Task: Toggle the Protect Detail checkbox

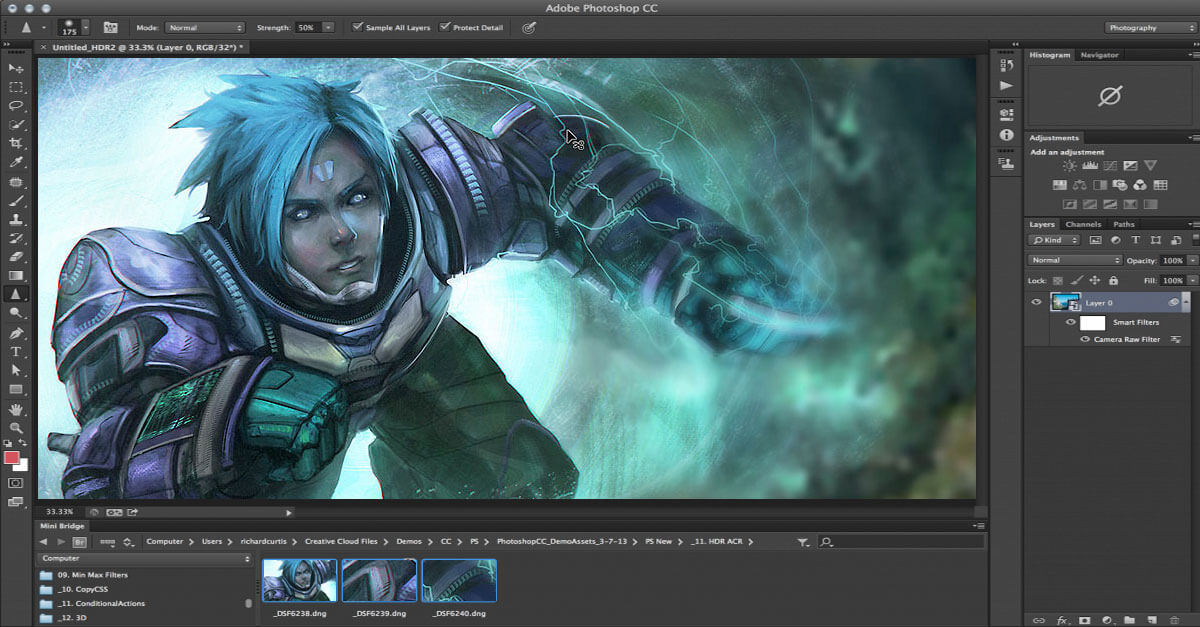Action: 444,27
